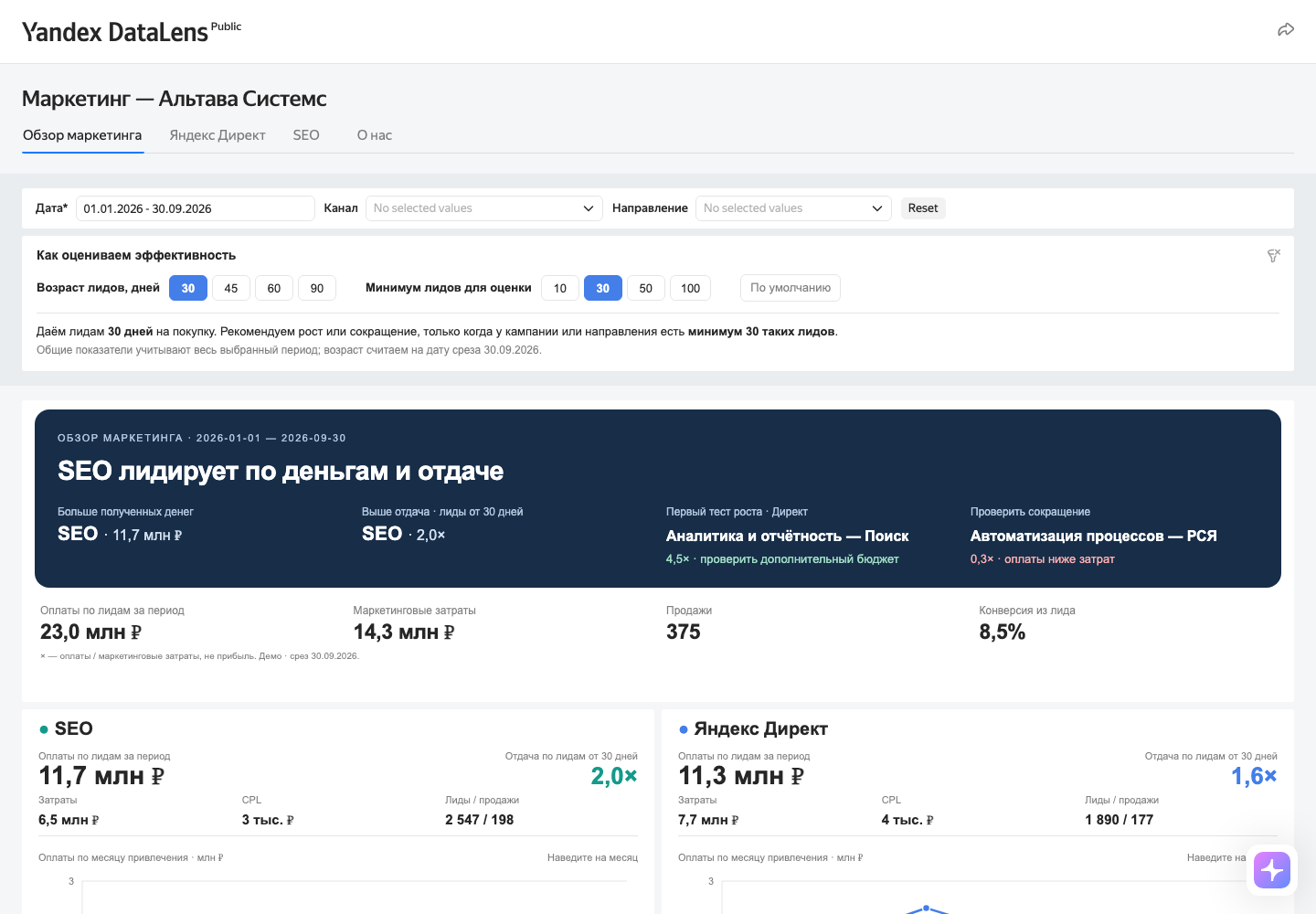1316x914 pixels.
Task: Set minimum leads to 30
Action: point(603,288)
